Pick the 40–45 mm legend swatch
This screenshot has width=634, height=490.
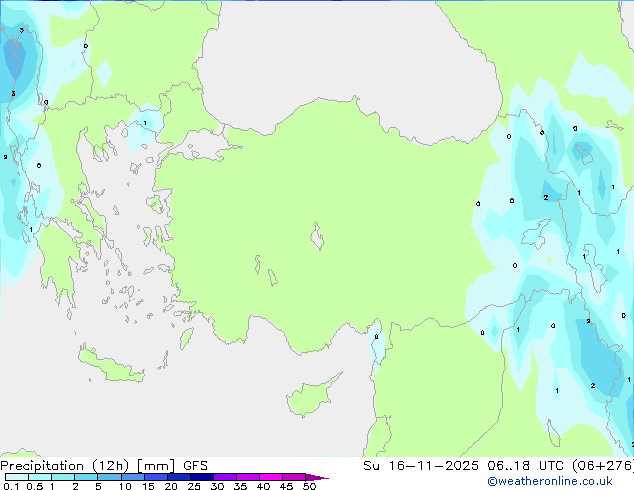[x=271, y=477]
